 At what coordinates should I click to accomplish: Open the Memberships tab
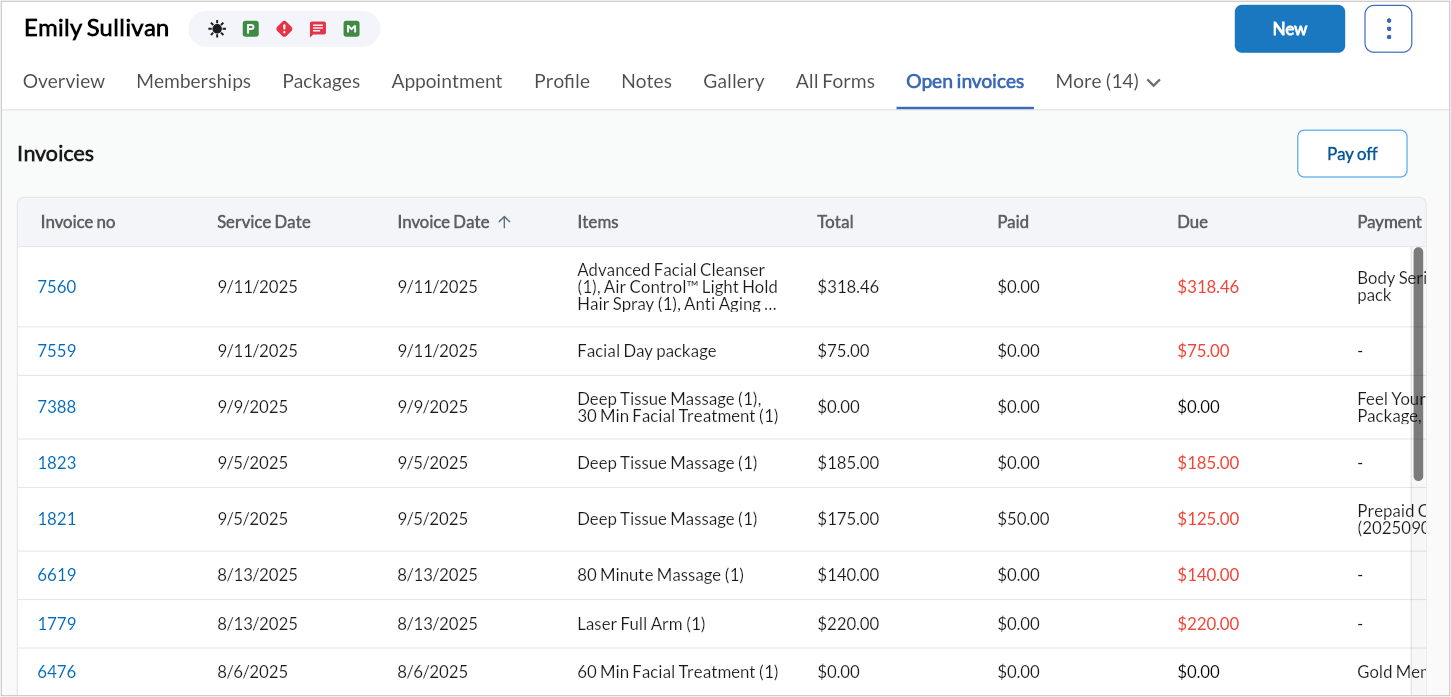point(194,82)
